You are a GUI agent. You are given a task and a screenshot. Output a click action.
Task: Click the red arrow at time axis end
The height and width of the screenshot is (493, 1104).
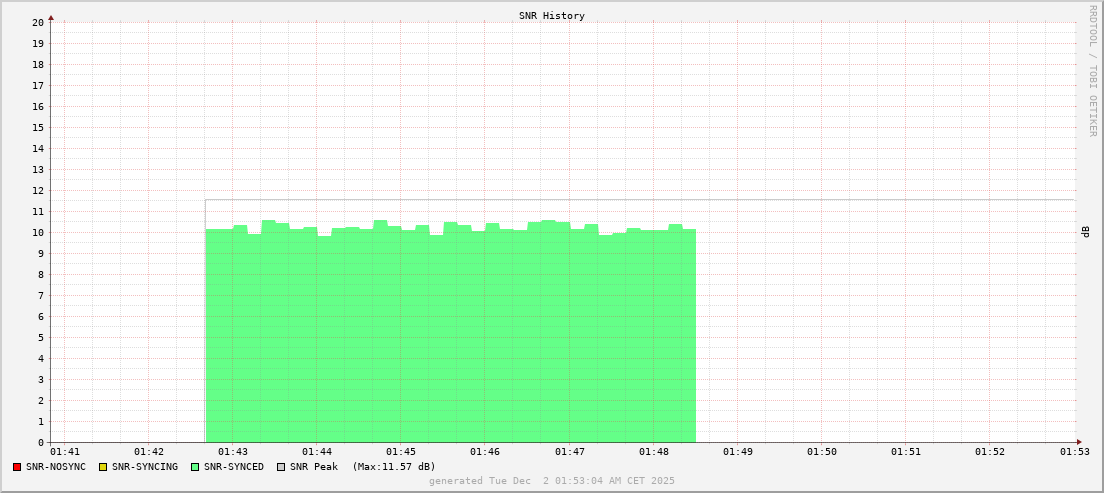(1079, 442)
